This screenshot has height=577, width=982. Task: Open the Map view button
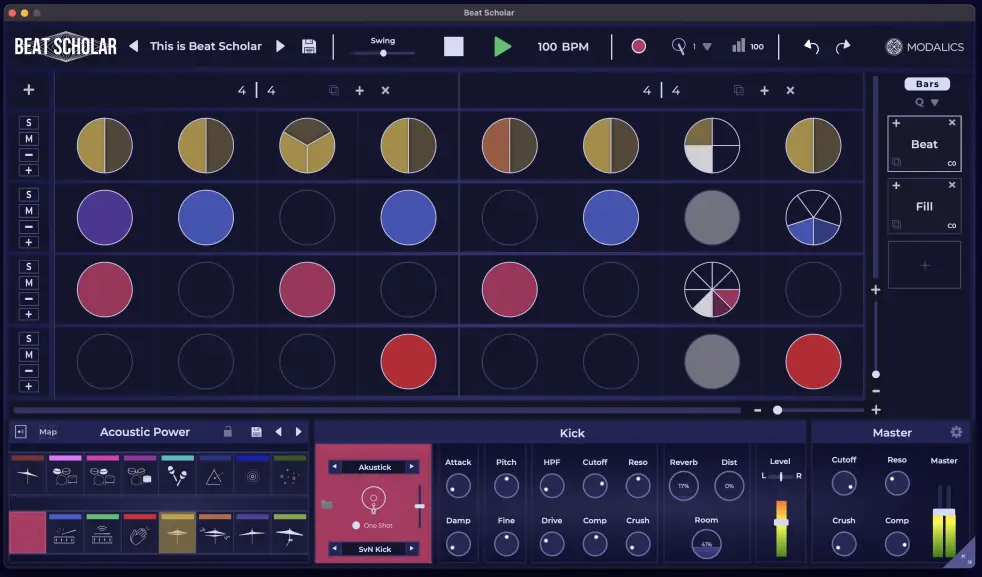click(48, 432)
